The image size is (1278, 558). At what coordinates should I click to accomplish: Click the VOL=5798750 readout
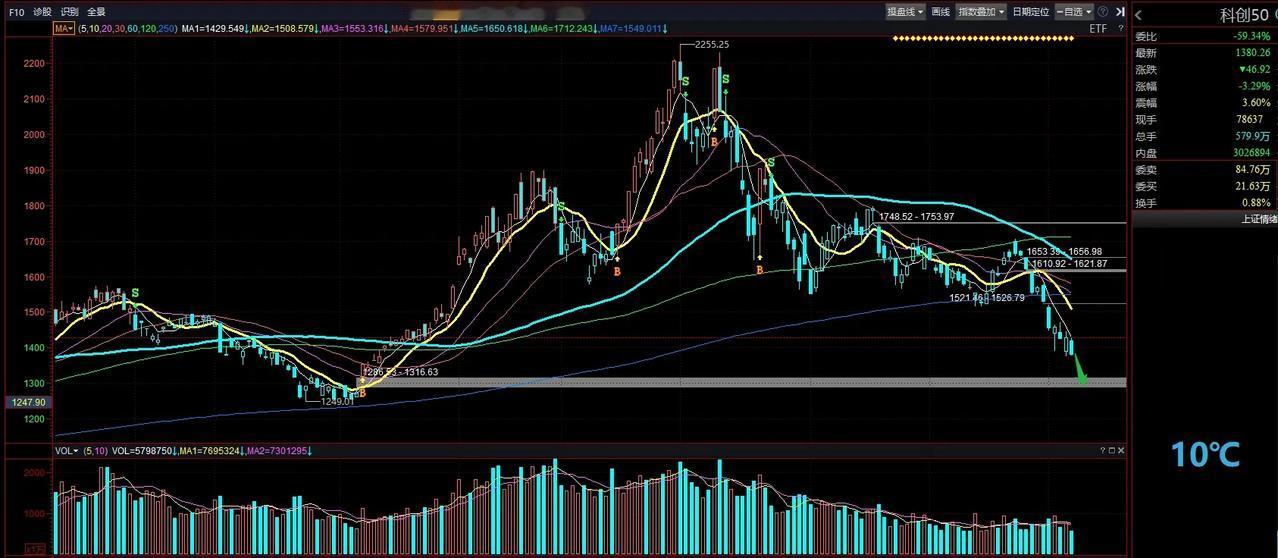(x=143, y=451)
